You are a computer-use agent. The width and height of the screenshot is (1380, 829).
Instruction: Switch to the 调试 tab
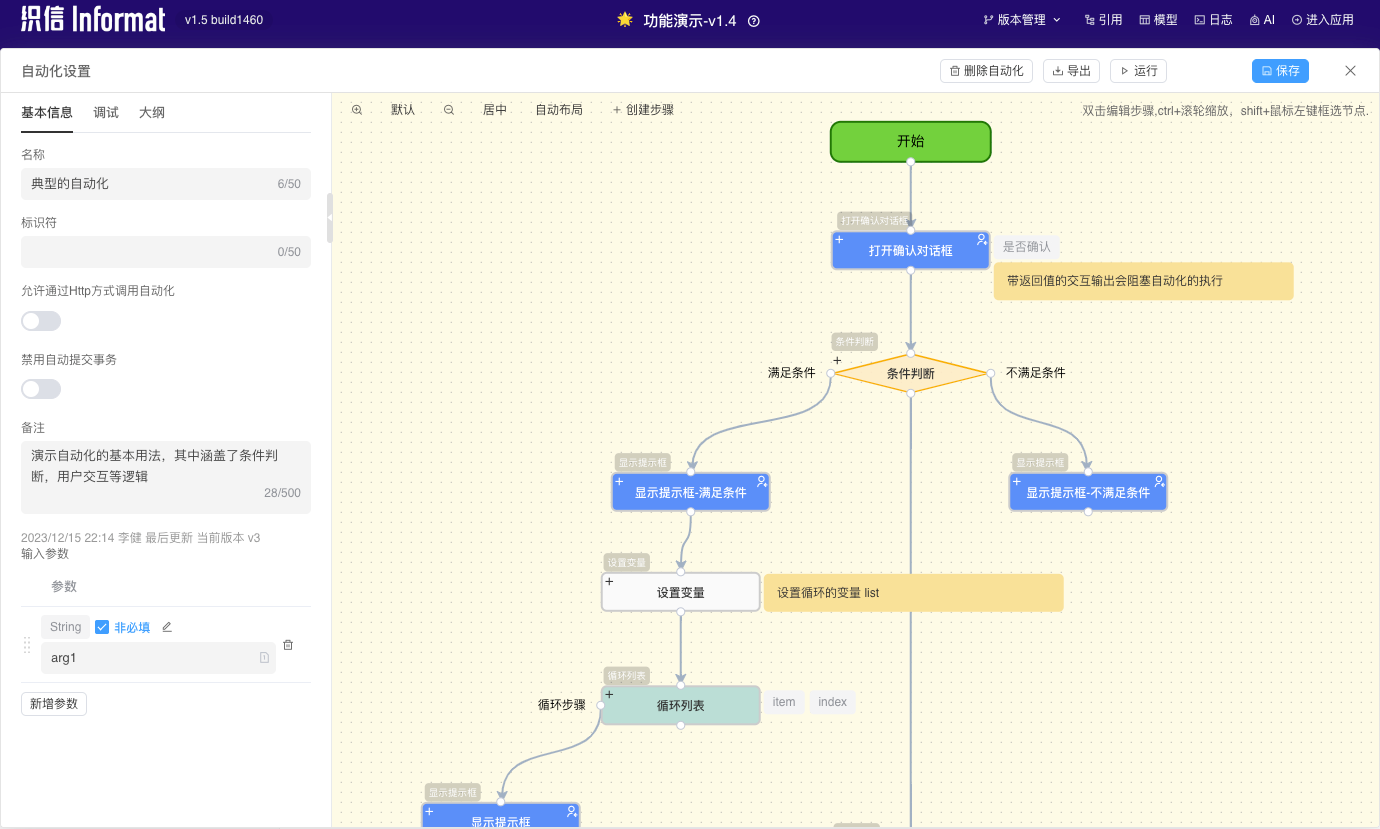[106, 113]
